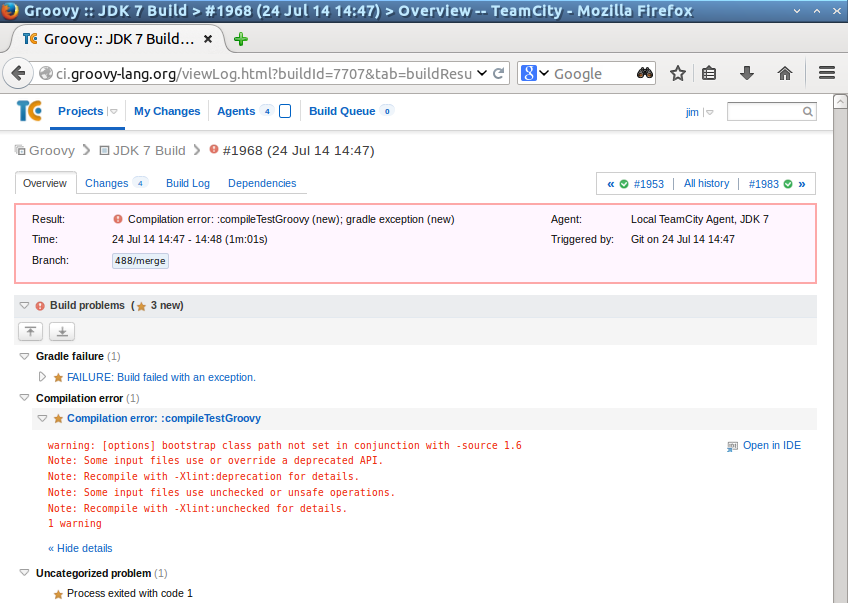The width and height of the screenshot is (848, 603).
Task: Open the jim user dropdown arrow
Action: tap(710, 112)
